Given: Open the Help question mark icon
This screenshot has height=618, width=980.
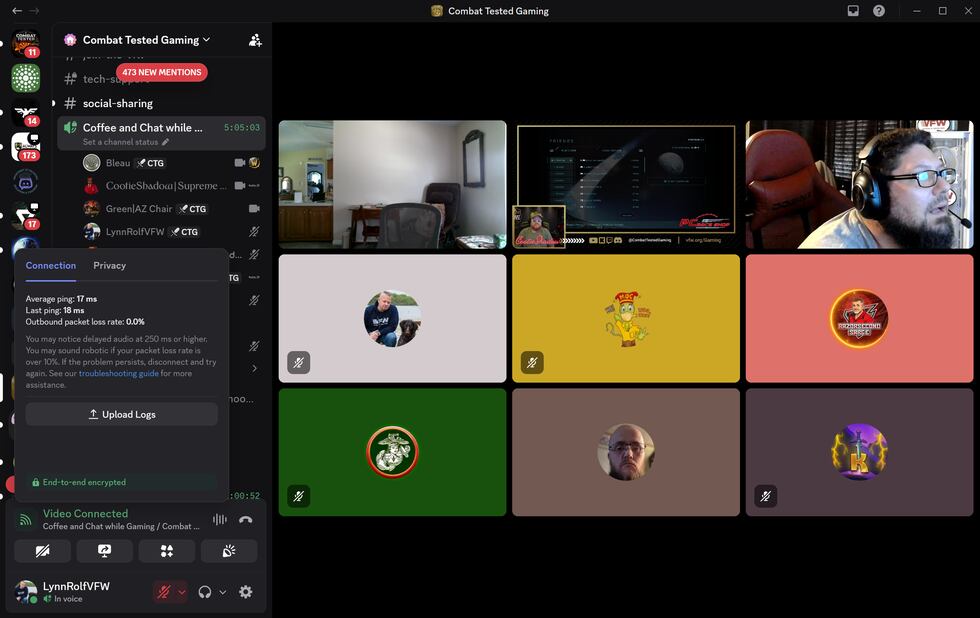Looking at the screenshot, I should pos(879,11).
